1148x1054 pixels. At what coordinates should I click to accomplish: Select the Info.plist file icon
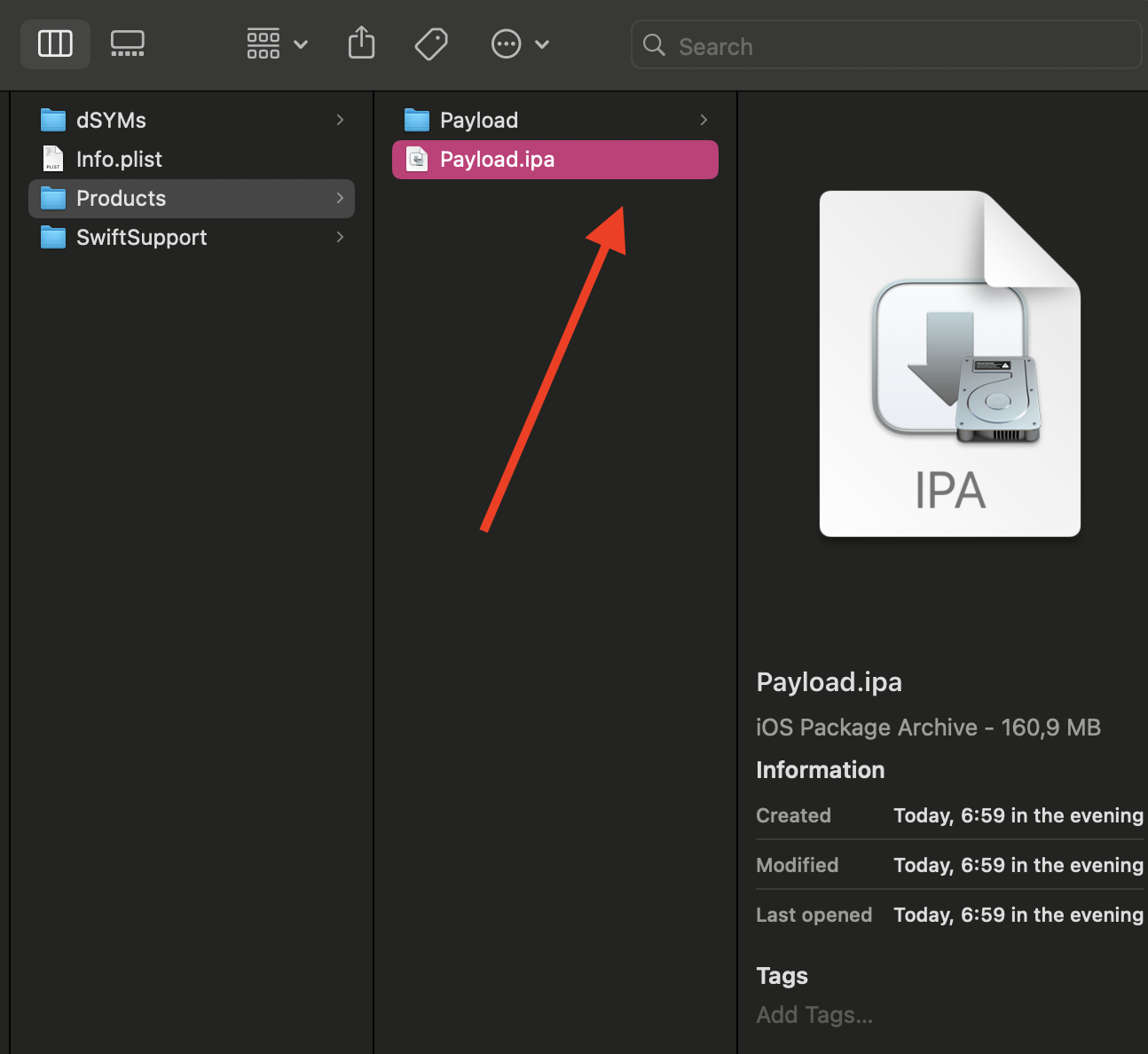53,159
